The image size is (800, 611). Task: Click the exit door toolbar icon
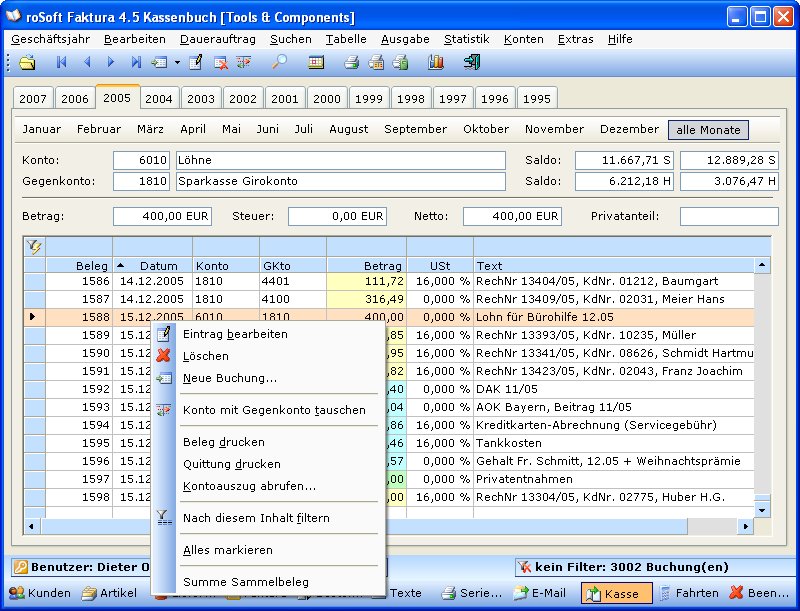pyautogui.click(x=472, y=63)
